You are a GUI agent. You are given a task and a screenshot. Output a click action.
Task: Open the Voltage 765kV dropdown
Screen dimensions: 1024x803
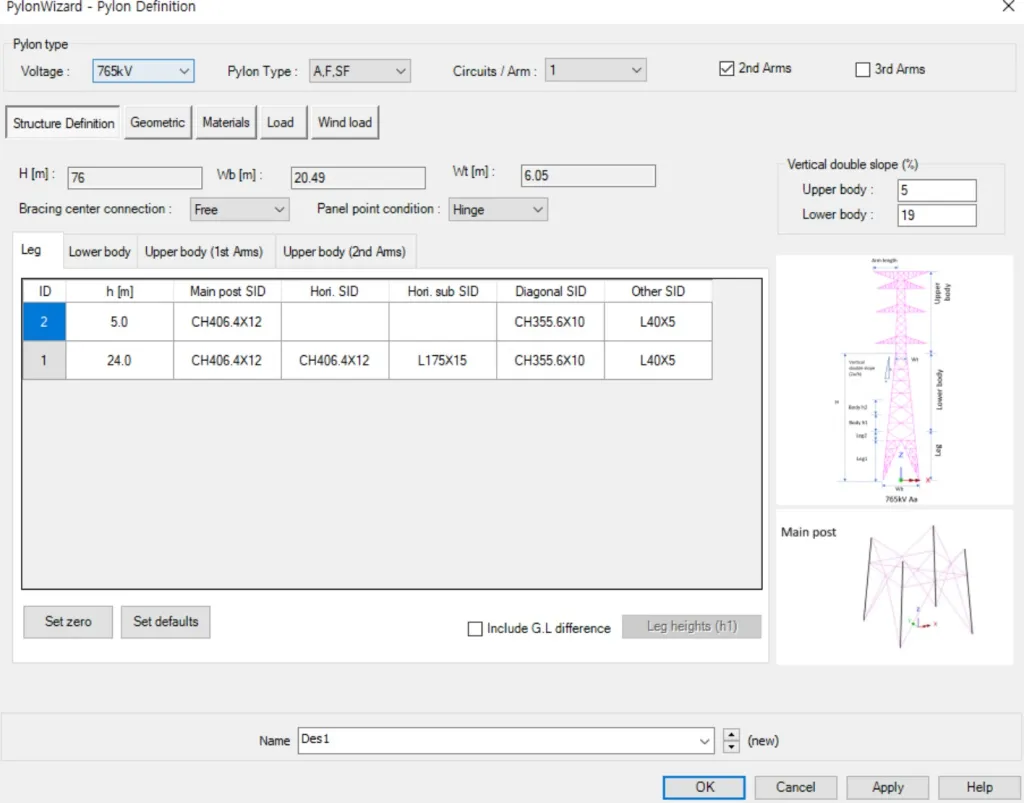click(143, 71)
